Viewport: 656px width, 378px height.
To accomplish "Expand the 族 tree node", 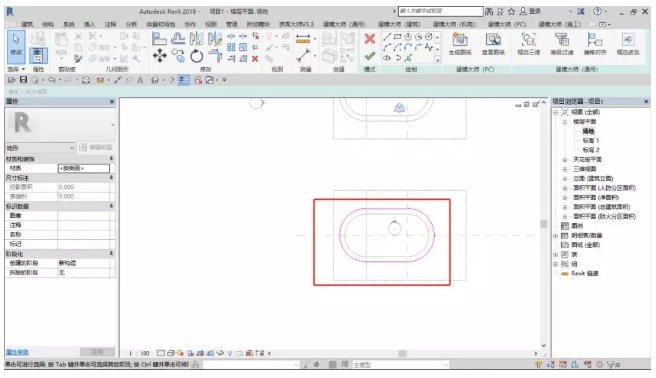I will (x=555, y=254).
